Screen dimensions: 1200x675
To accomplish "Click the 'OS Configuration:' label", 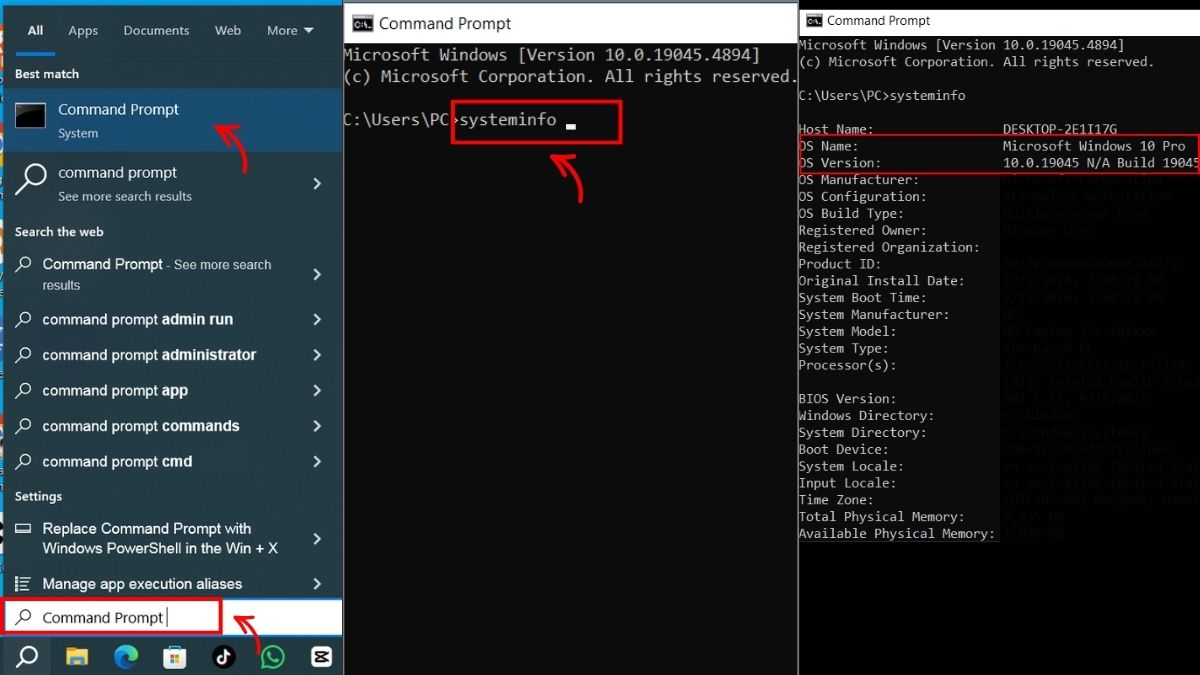I will pyautogui.click(x=863, y=197).
